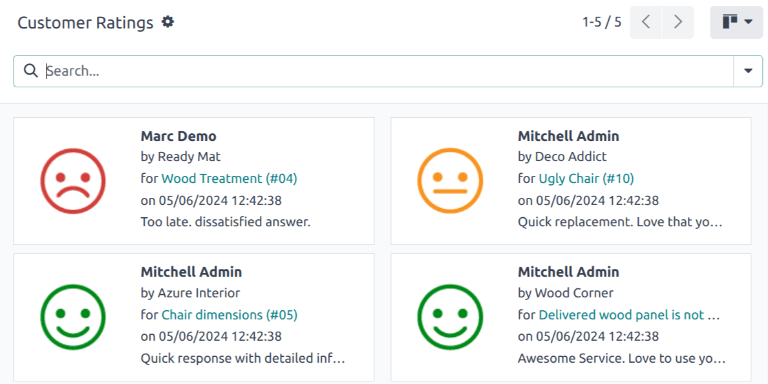768x384 pixels.
Task: Go to the next page of ratings
Action: pyautogui.click(x=678, y=22)
